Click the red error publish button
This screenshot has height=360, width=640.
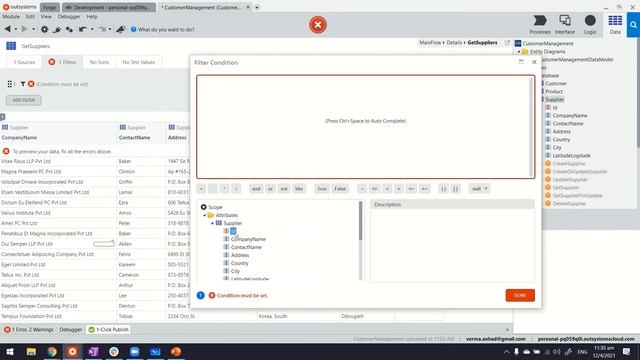point(318,25)
